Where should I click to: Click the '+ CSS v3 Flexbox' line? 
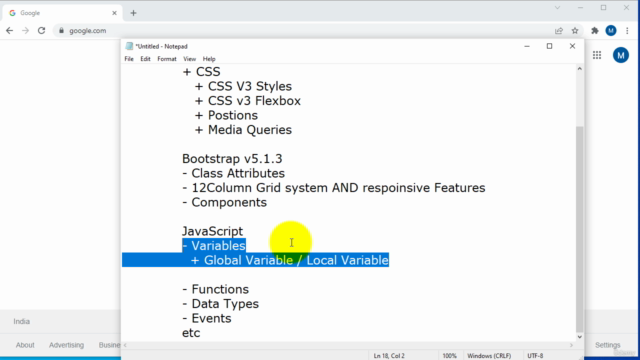(x=248, y=101)
